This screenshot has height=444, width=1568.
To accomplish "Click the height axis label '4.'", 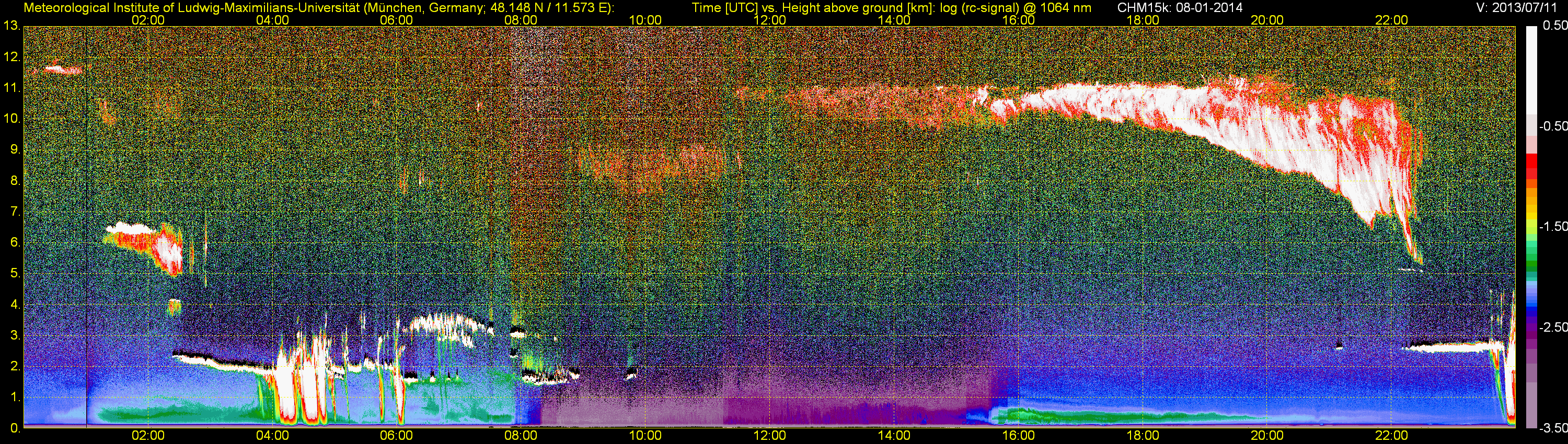I will [15, 304].
